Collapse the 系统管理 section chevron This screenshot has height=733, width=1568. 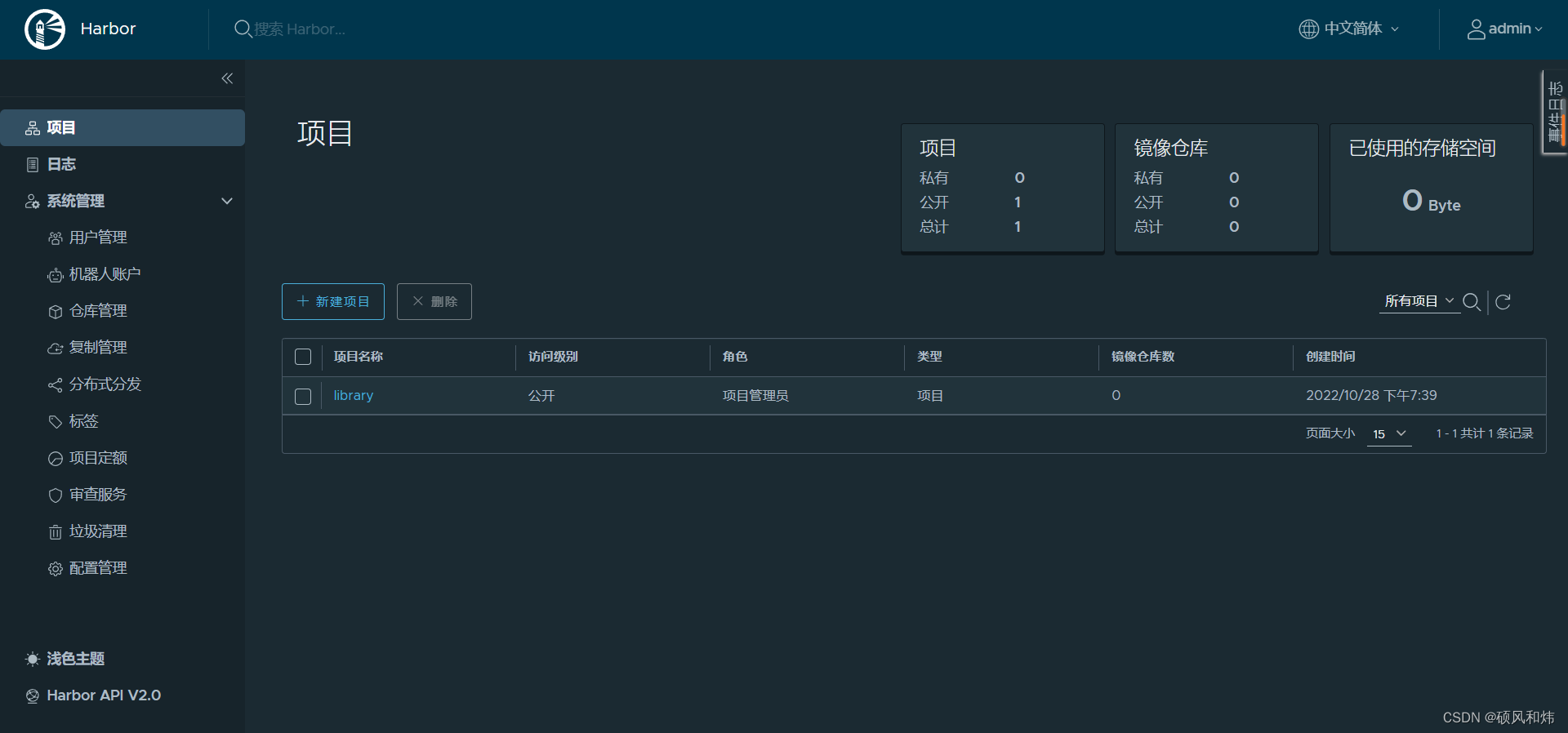227,201
